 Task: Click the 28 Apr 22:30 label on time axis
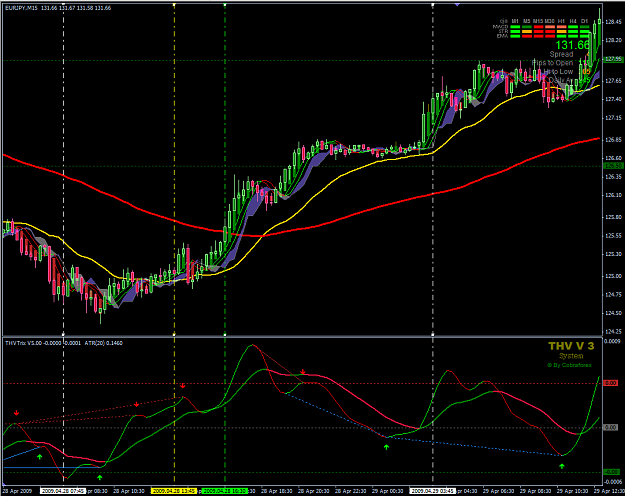pos(351,491)
